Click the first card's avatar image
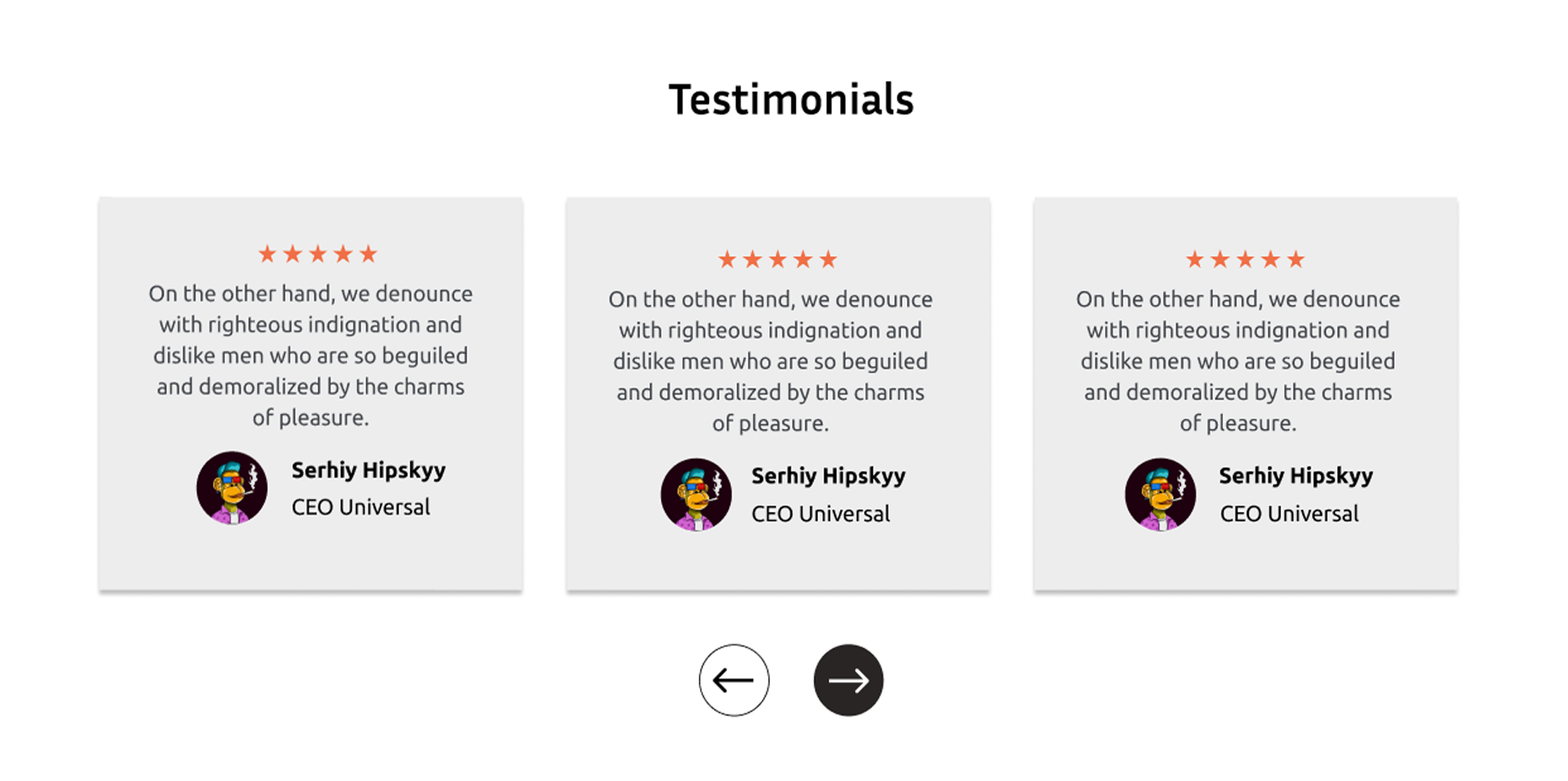 232,488
